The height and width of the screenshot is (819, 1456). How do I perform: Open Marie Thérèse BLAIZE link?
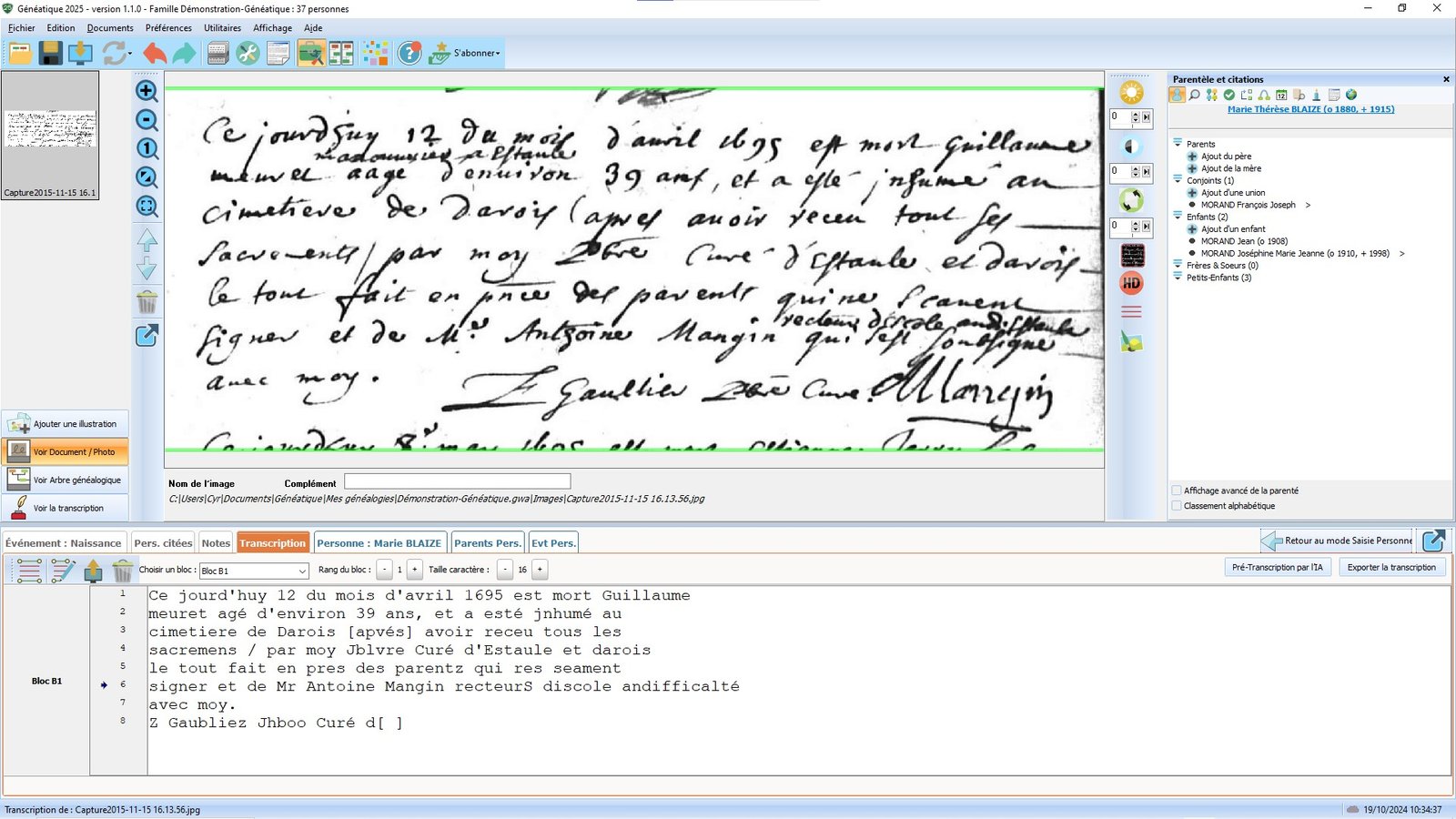[1310, 109]
